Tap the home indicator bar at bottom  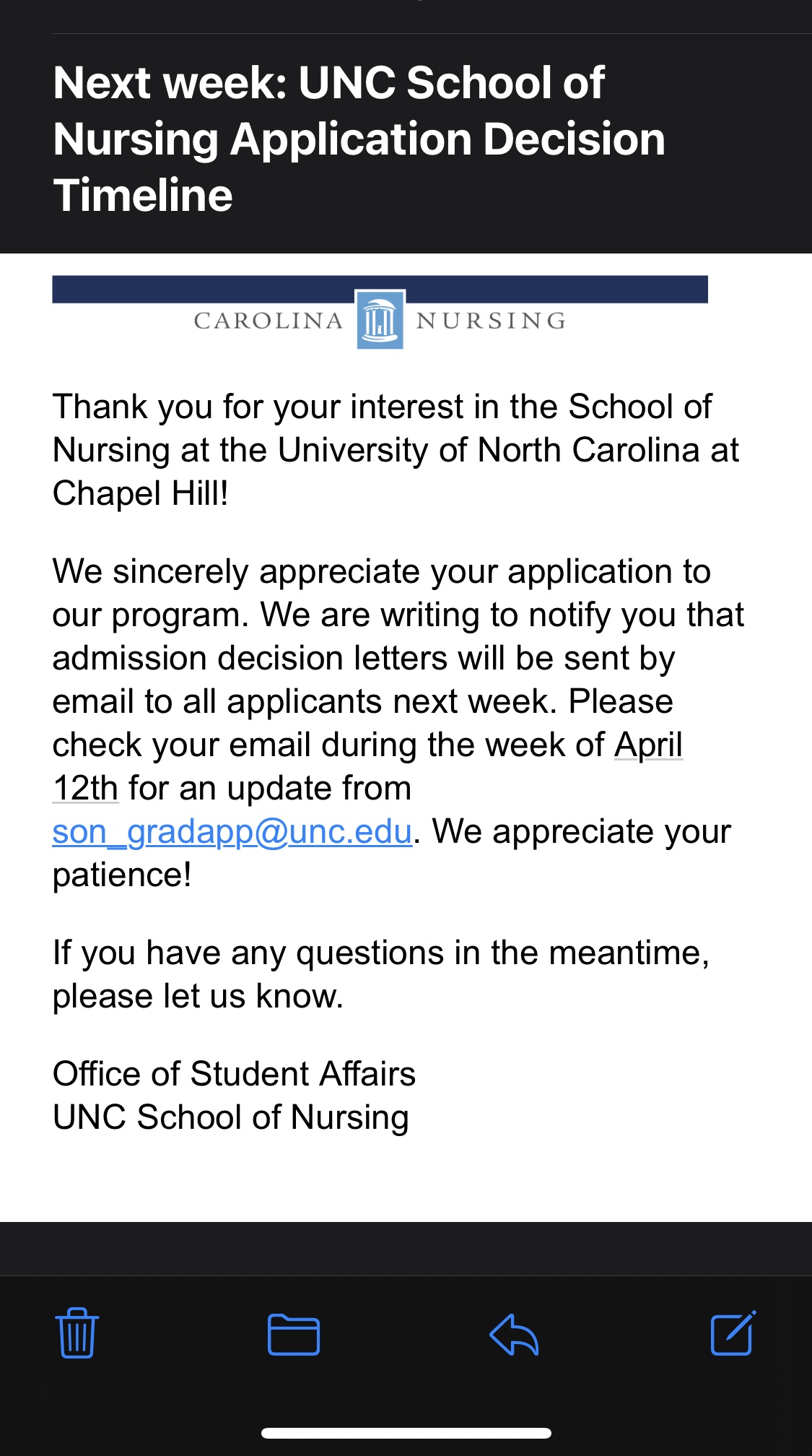click(406, 1433)
